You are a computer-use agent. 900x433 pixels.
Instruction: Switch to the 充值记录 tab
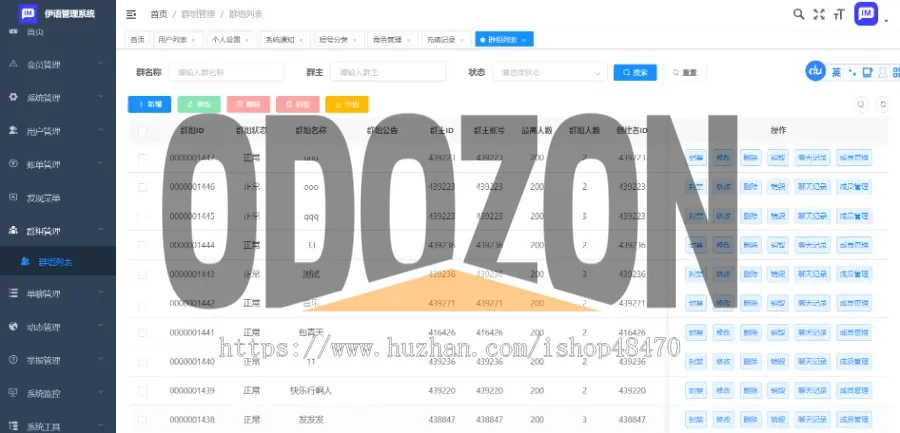pos(446,40)
